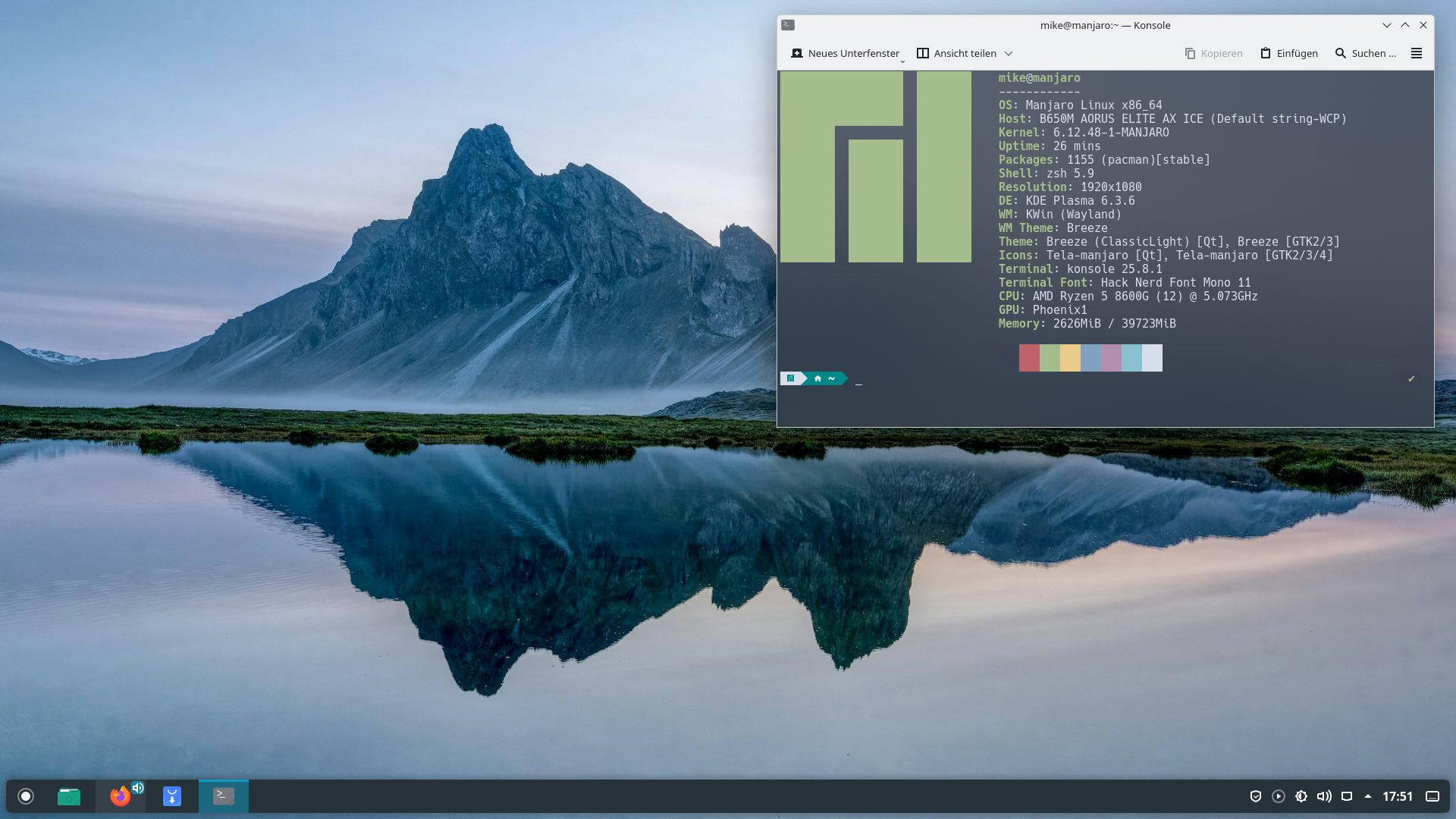Click the Ansicht teilen split view icon

point(923,53)
